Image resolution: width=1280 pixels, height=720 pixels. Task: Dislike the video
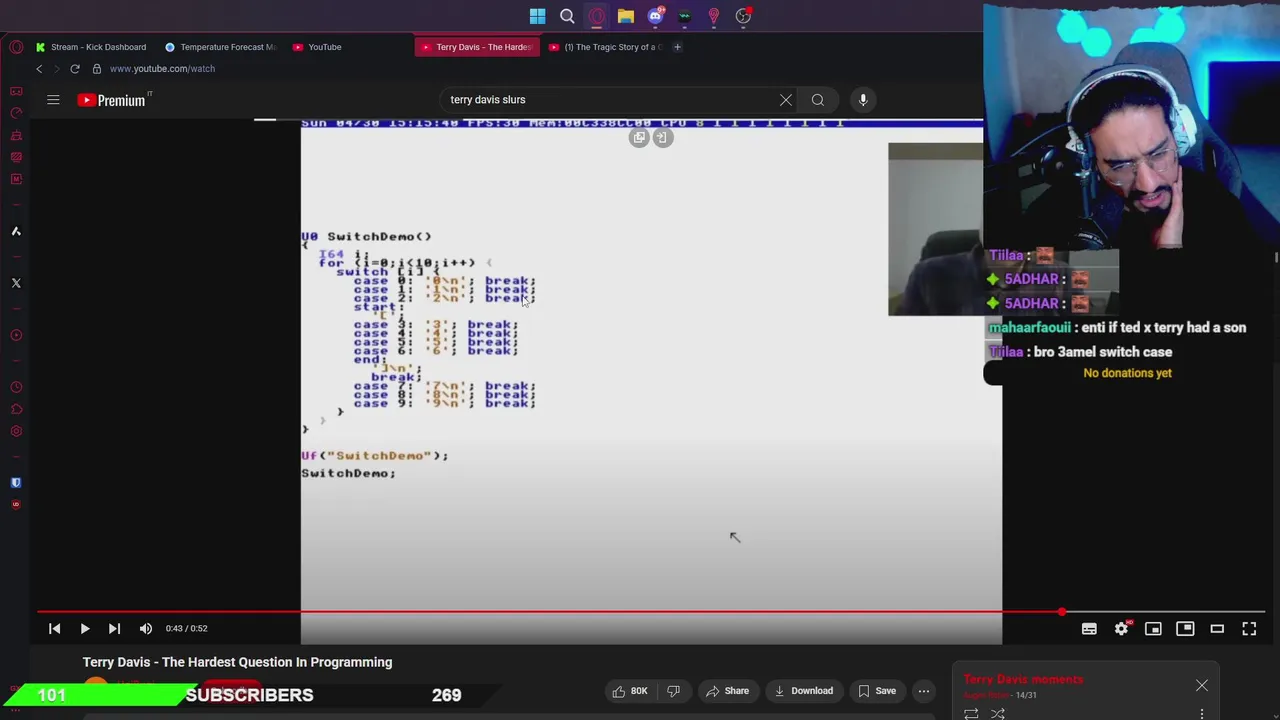click(x=673, y=691)
